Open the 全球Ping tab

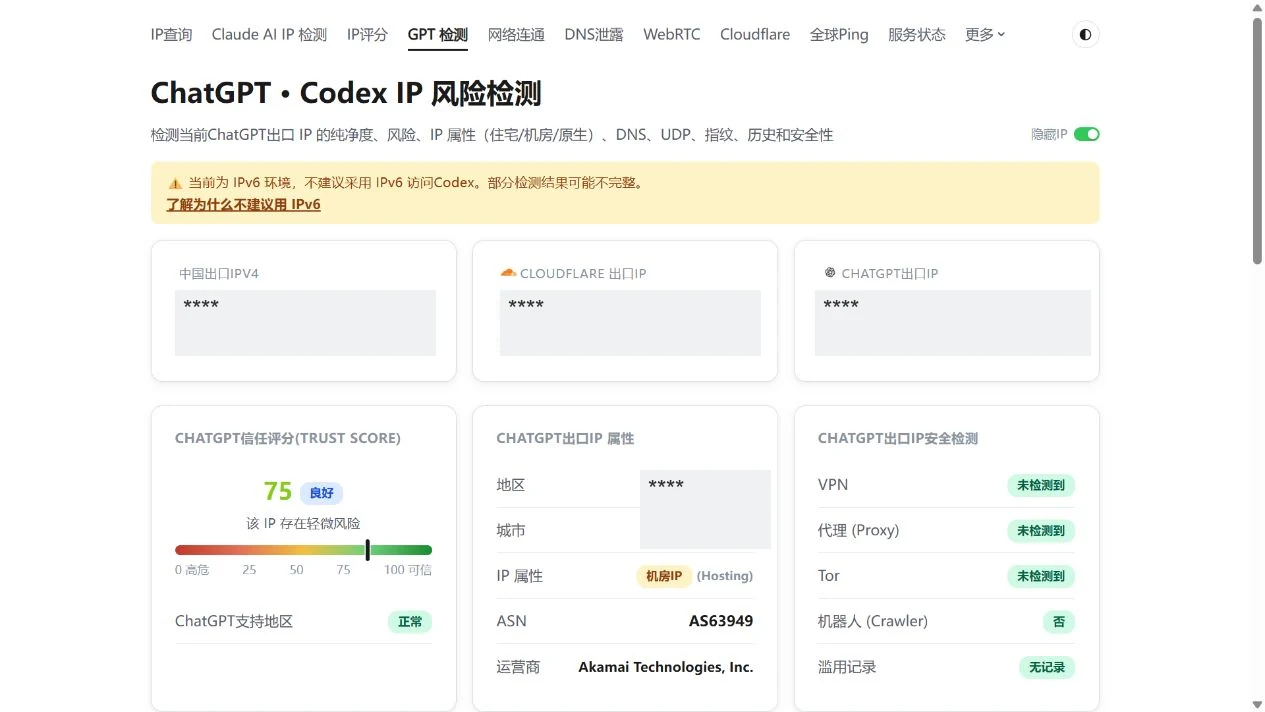pos(839,34)
